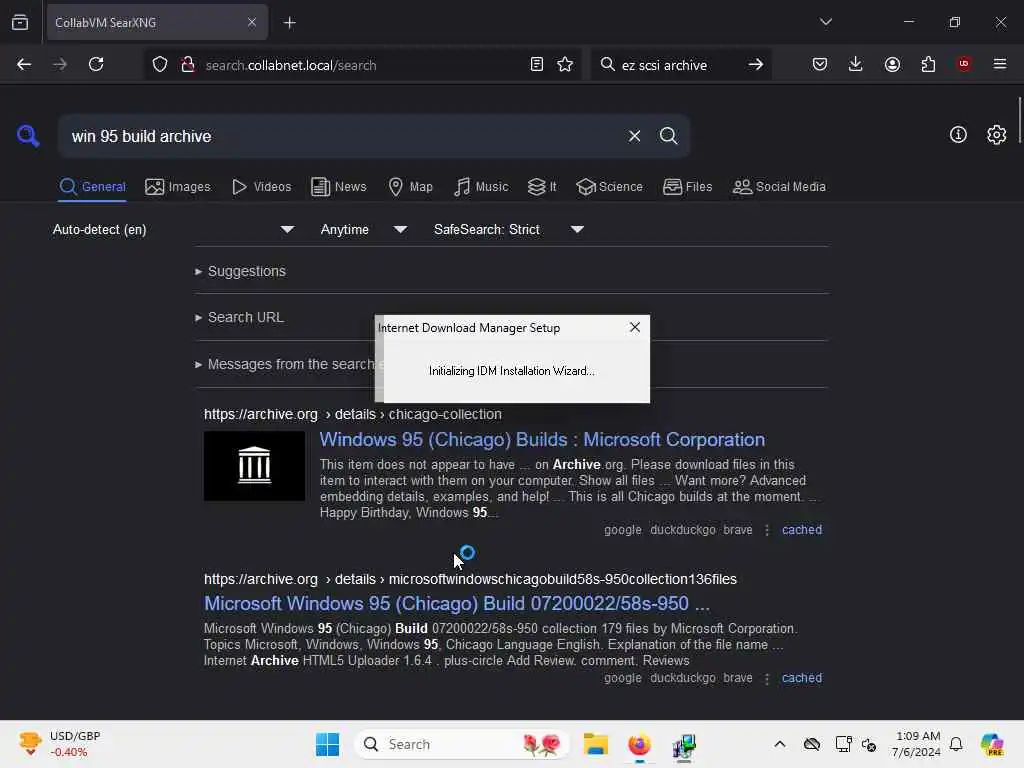Open the Firefox downloads panel
The height and width of the screenshot is (768, 1024).
pos(856,64)
